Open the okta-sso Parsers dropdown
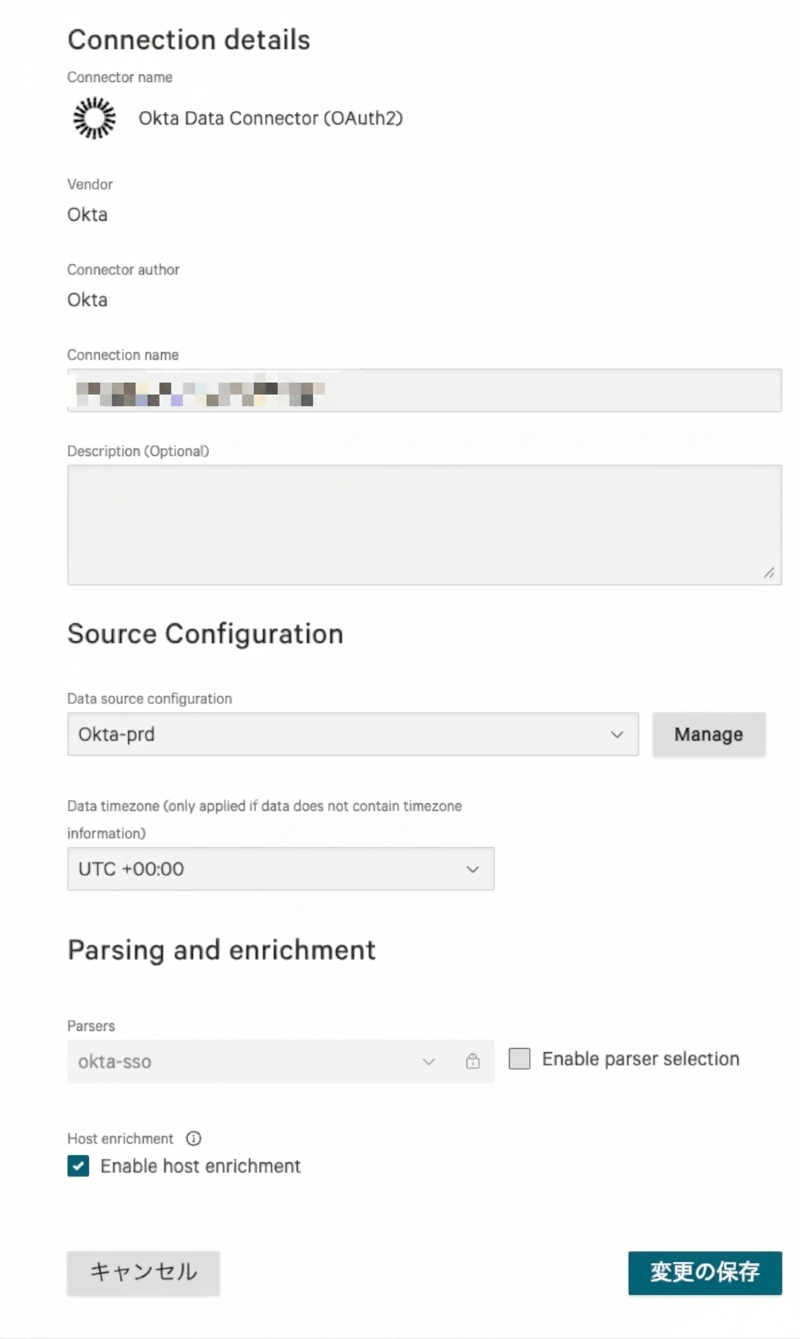 [x=281, y=1061]
